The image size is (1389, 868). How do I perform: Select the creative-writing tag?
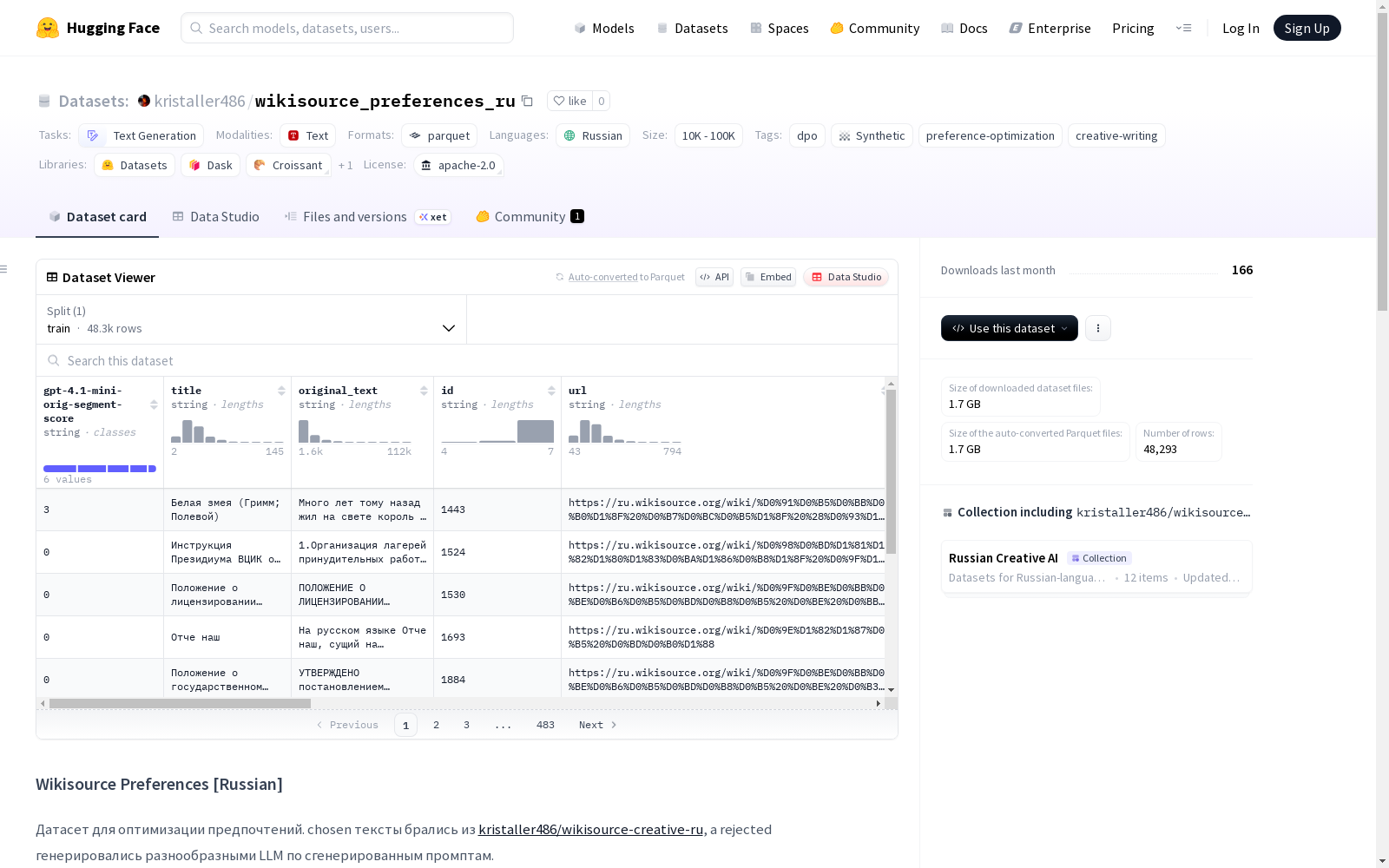point(1116,135)
